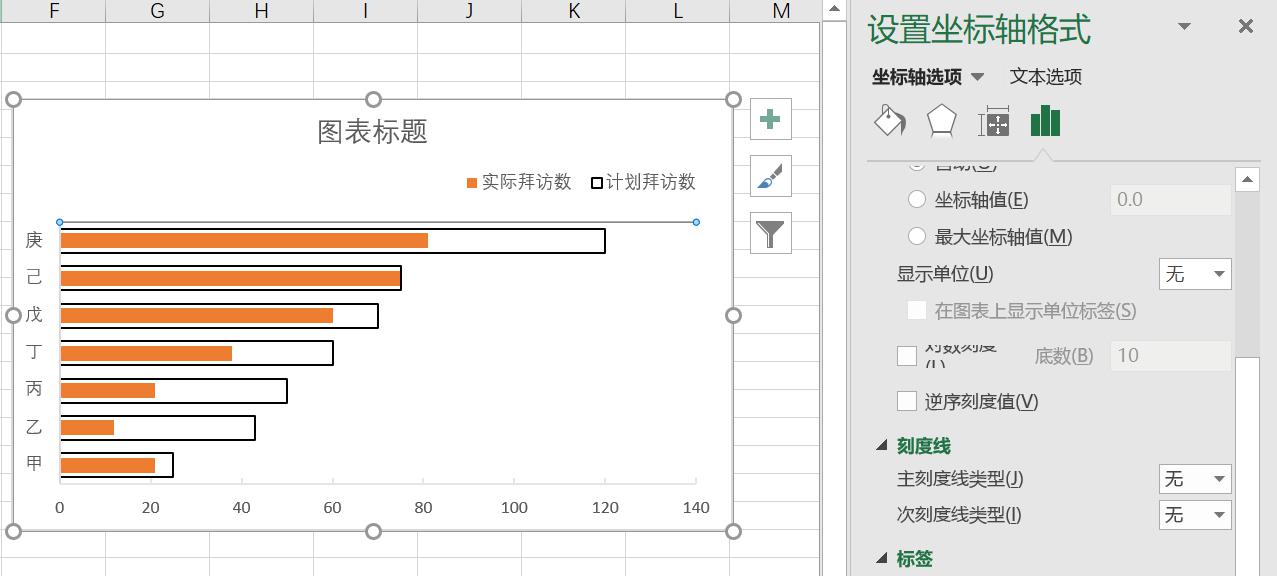Click the outlined legend marker for 计划拜访数
Screen dimensions: 1277x576
(597, 183)
